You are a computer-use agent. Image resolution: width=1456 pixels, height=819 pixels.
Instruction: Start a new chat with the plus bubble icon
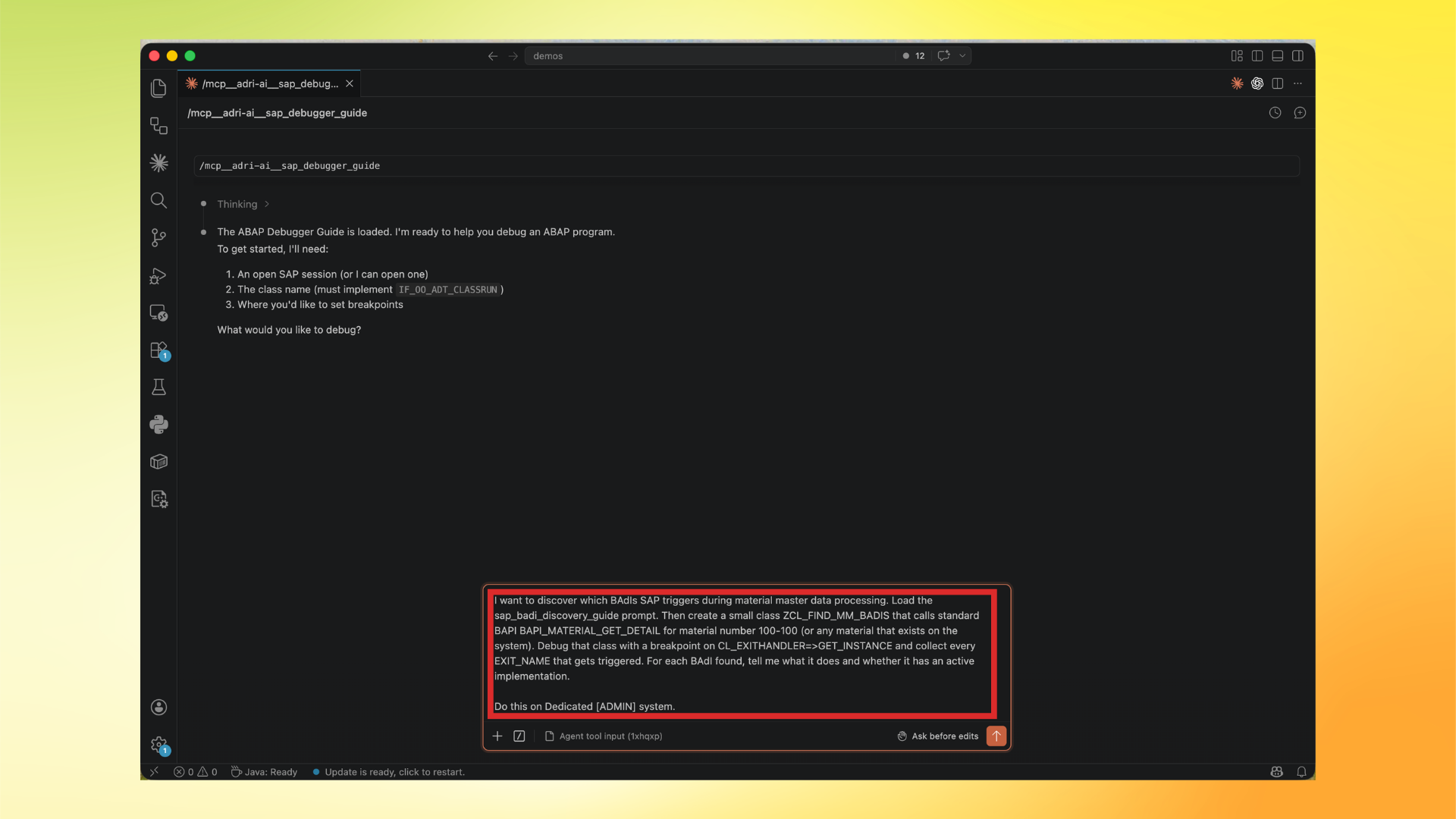point(1300,112)
